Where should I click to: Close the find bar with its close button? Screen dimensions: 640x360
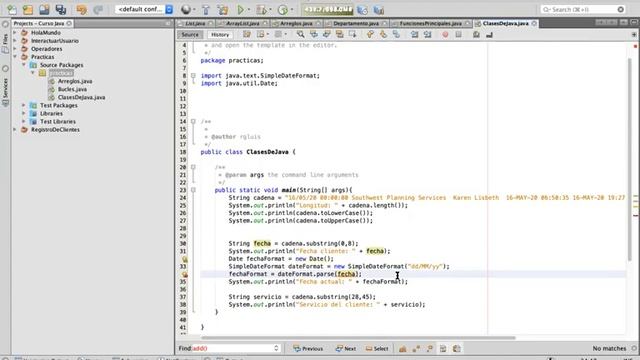coord(634,348)
